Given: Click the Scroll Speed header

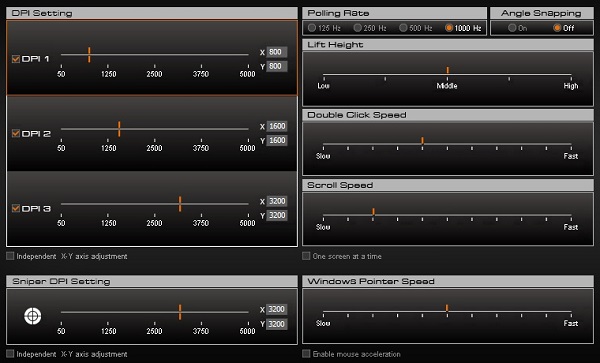Looking at the screenshot, I should tap(448, 186).
